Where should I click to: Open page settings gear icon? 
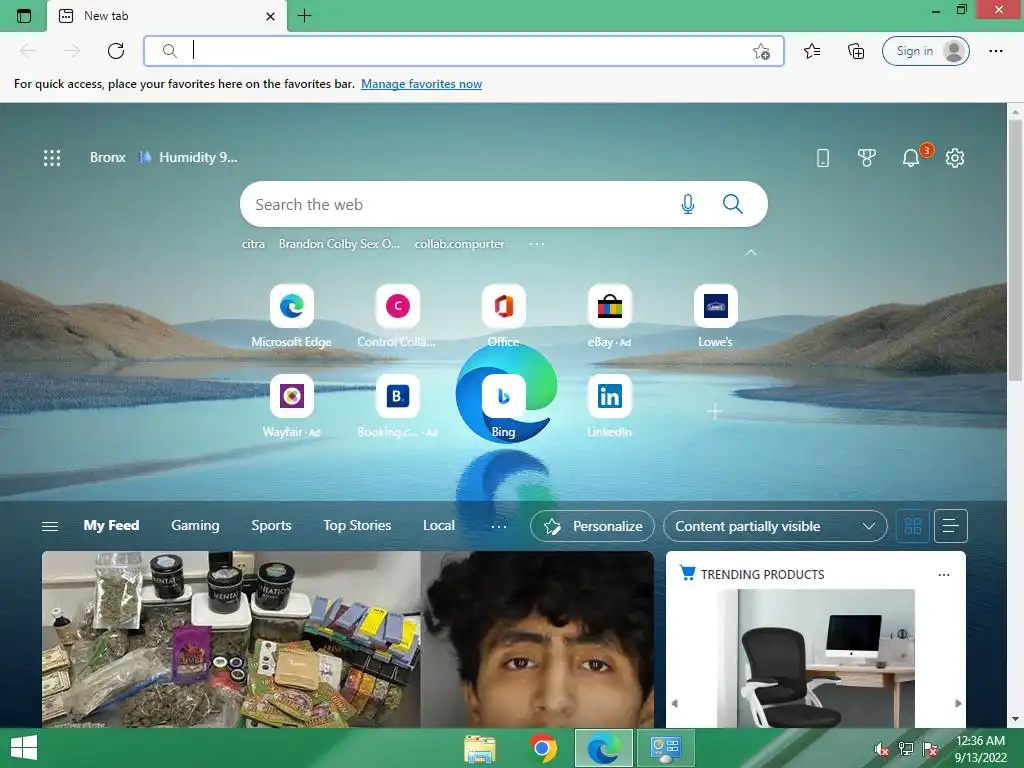click(x=955, y=157)
